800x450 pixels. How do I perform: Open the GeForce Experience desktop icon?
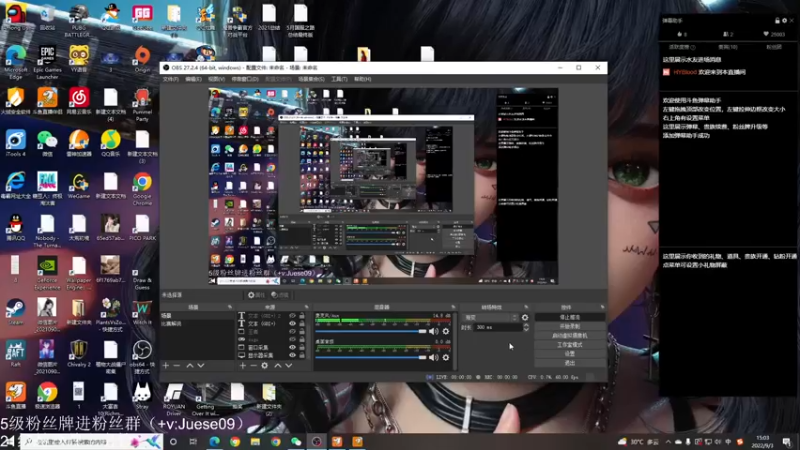tap(47, 272)
